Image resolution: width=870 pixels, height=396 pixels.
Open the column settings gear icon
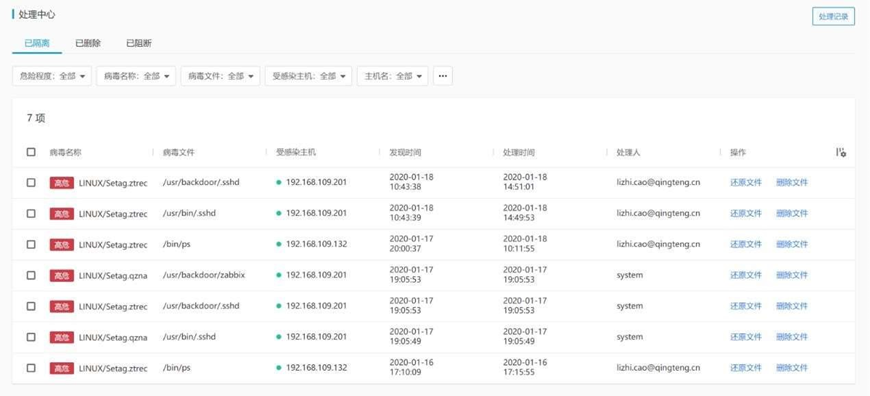coord(841,152)
